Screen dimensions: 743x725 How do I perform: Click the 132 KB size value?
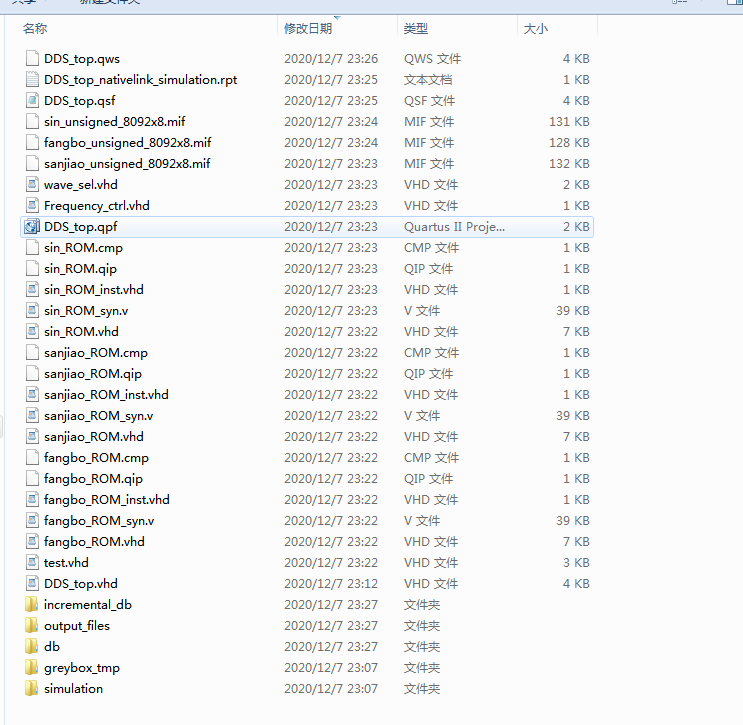click(569, 163)
